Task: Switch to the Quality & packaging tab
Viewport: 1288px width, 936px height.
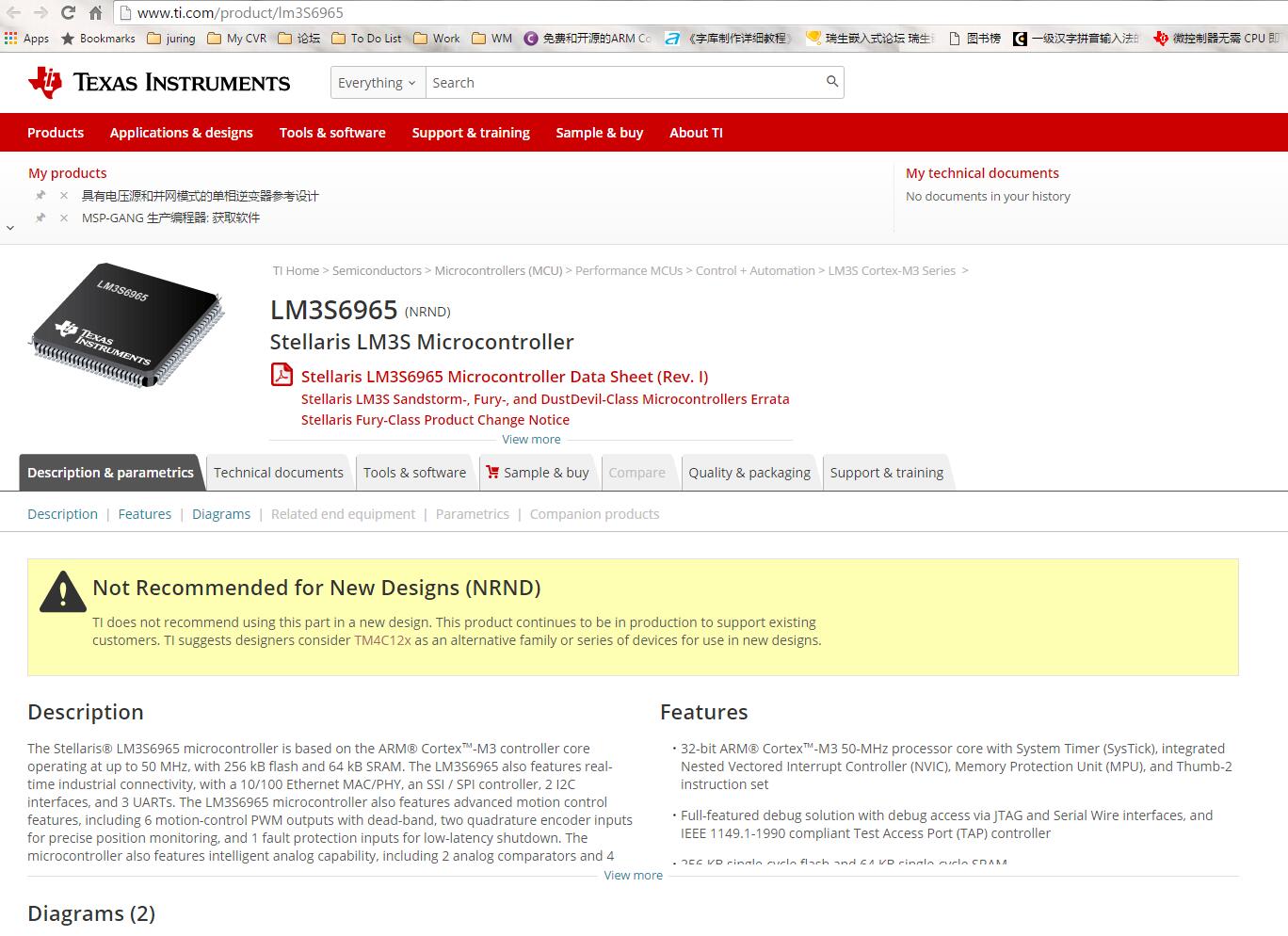Action: tap(749, 473)
